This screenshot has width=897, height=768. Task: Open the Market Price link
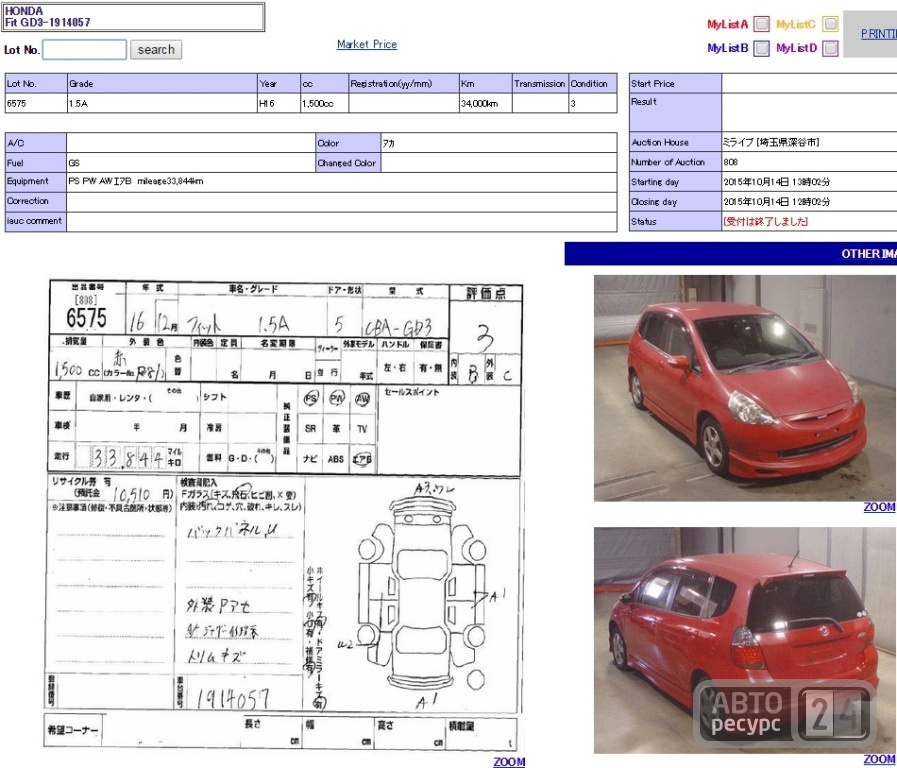pyautogui.click(x=367, y=44)
